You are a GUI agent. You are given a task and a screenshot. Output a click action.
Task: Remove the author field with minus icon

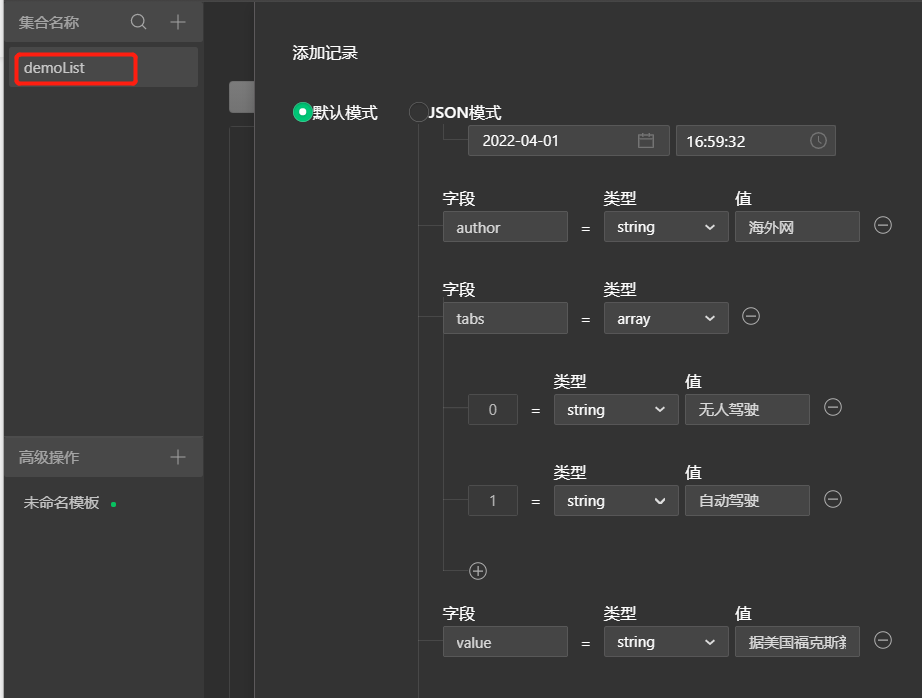tap(882, 226)
